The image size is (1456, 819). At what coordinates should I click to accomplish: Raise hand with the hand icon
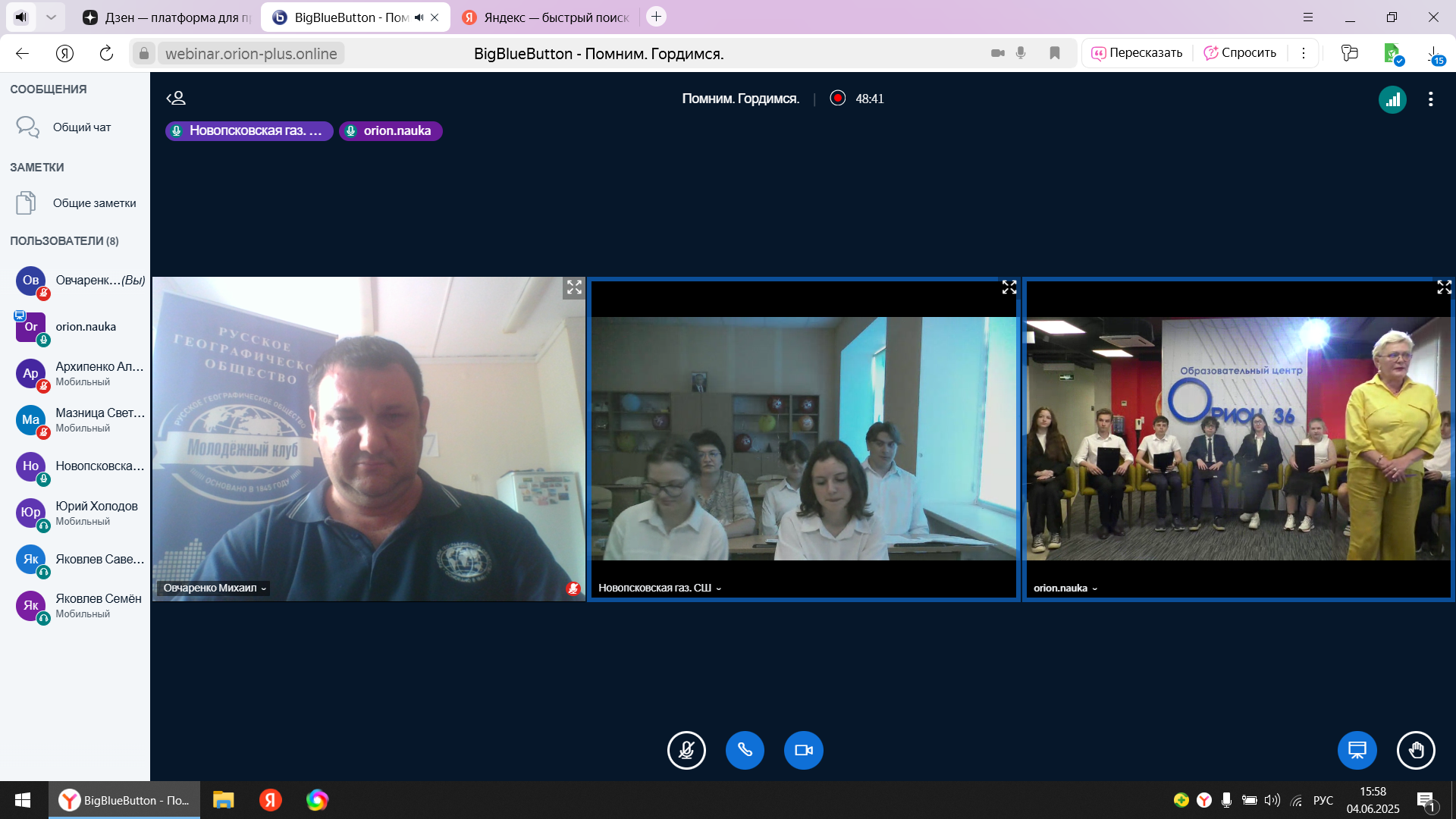point(1415,751)
